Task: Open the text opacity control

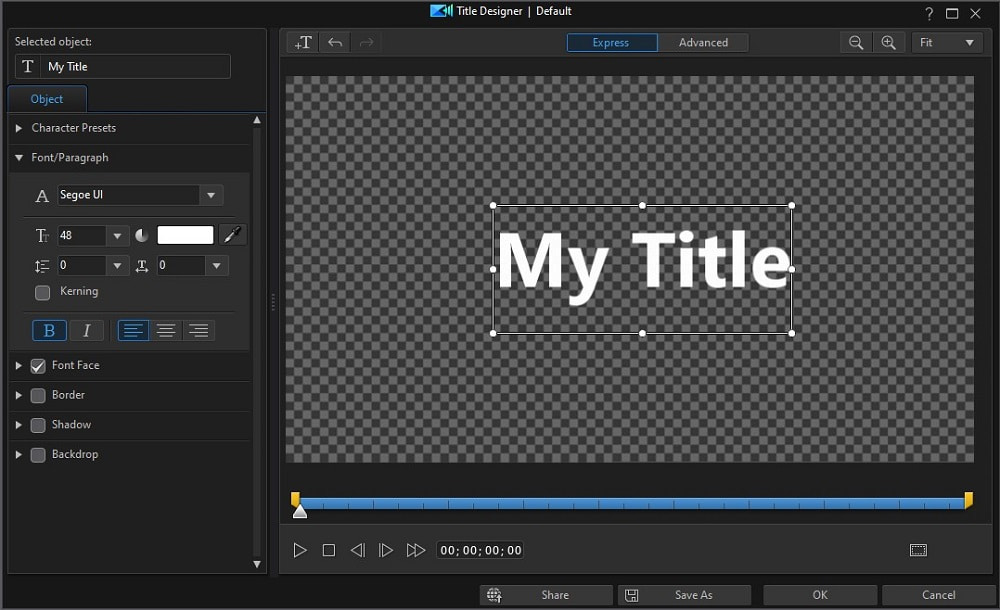Action: click(x=142, y=234)
